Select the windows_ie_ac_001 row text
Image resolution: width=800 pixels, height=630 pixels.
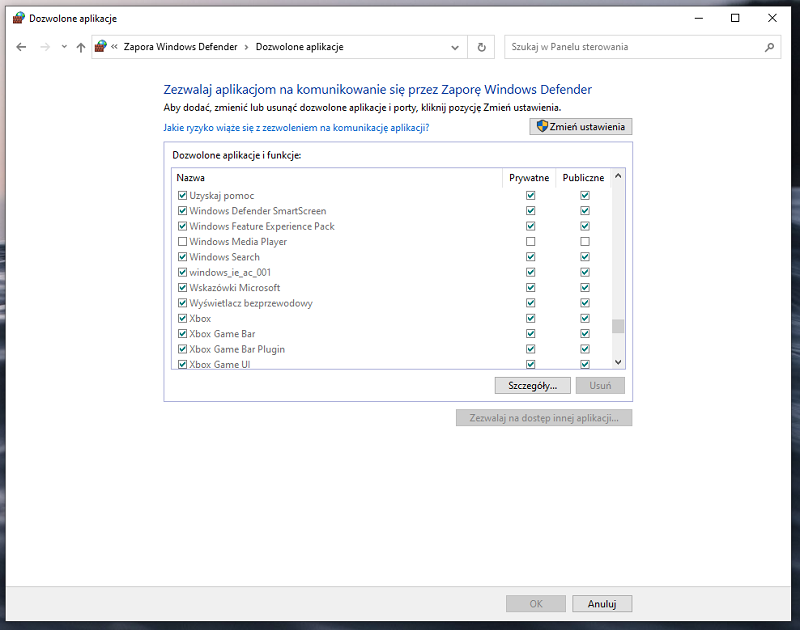point(230,272)
